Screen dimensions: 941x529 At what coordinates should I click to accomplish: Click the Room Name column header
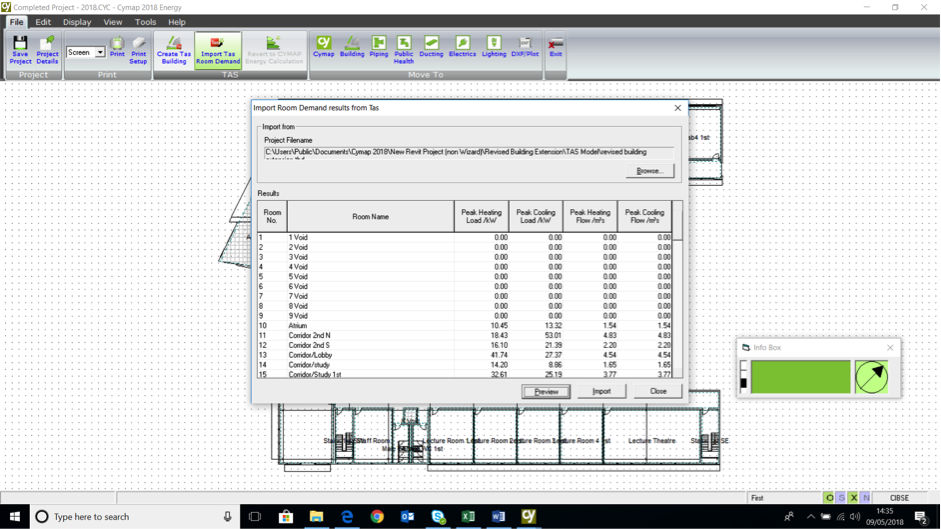click(x=370, y=217)
